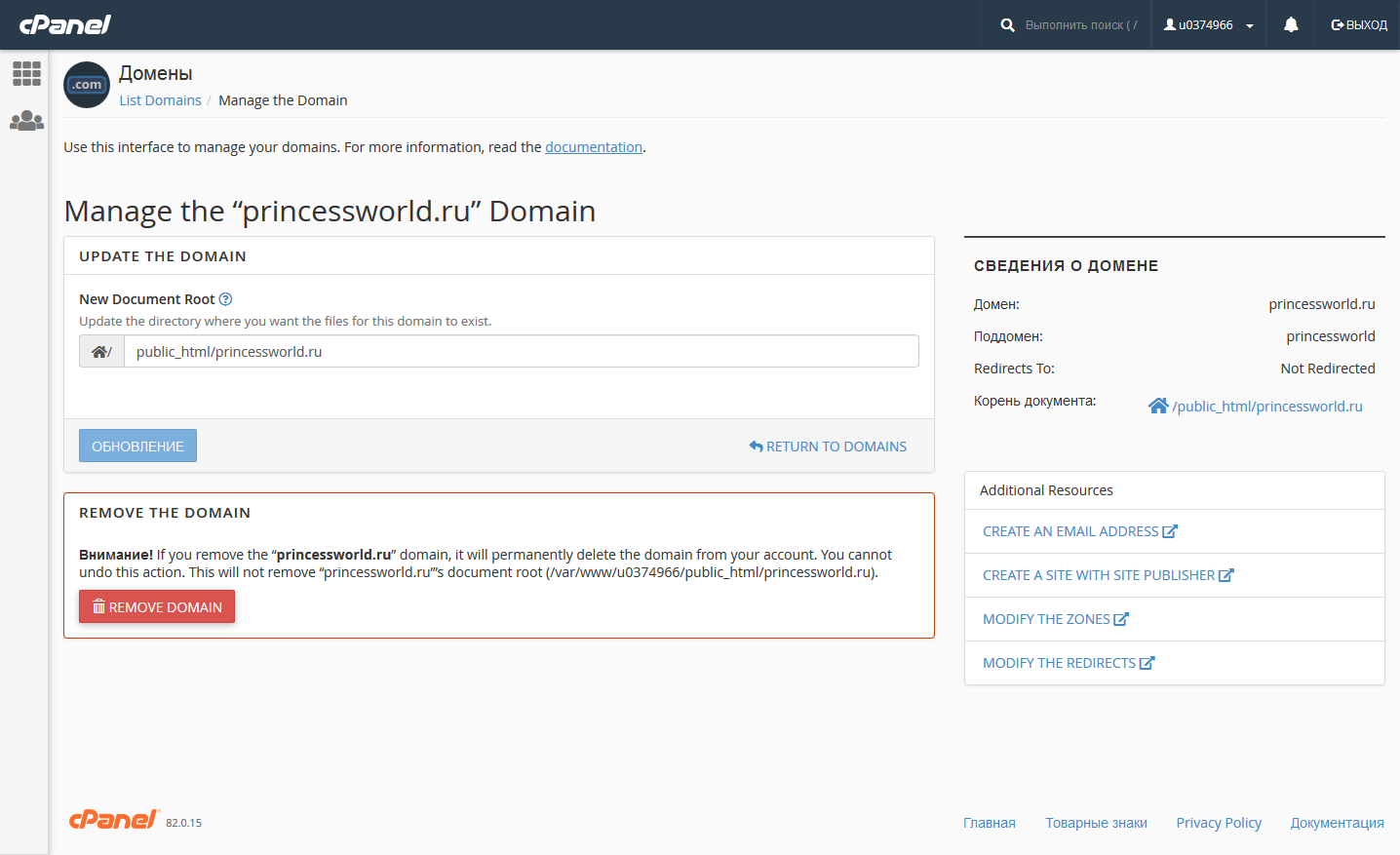Expand the u0374966 user dropdown
This screenshot has width=1400, height=855.
(1209, 25)
